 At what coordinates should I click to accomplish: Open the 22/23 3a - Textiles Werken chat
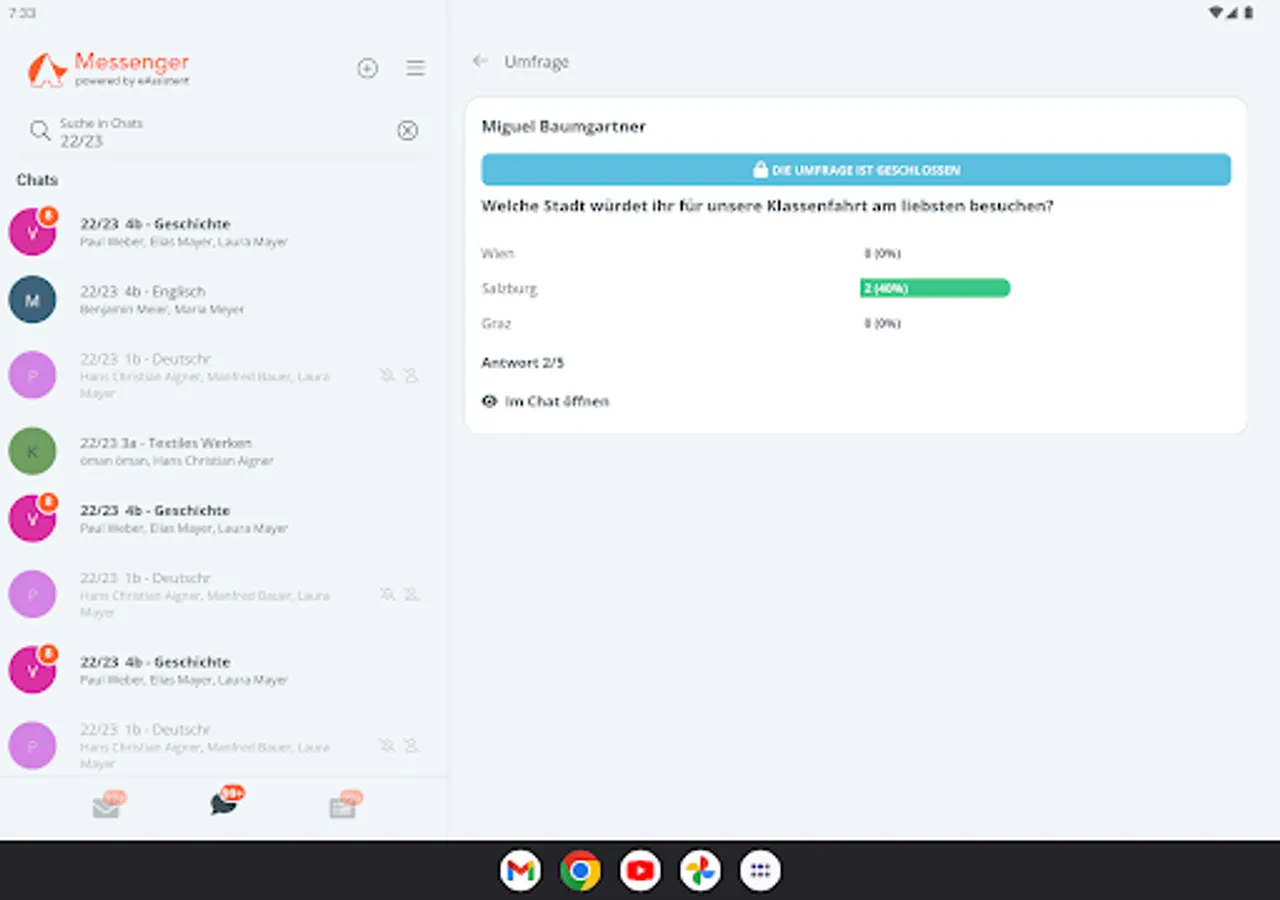(x=224, y=451)
